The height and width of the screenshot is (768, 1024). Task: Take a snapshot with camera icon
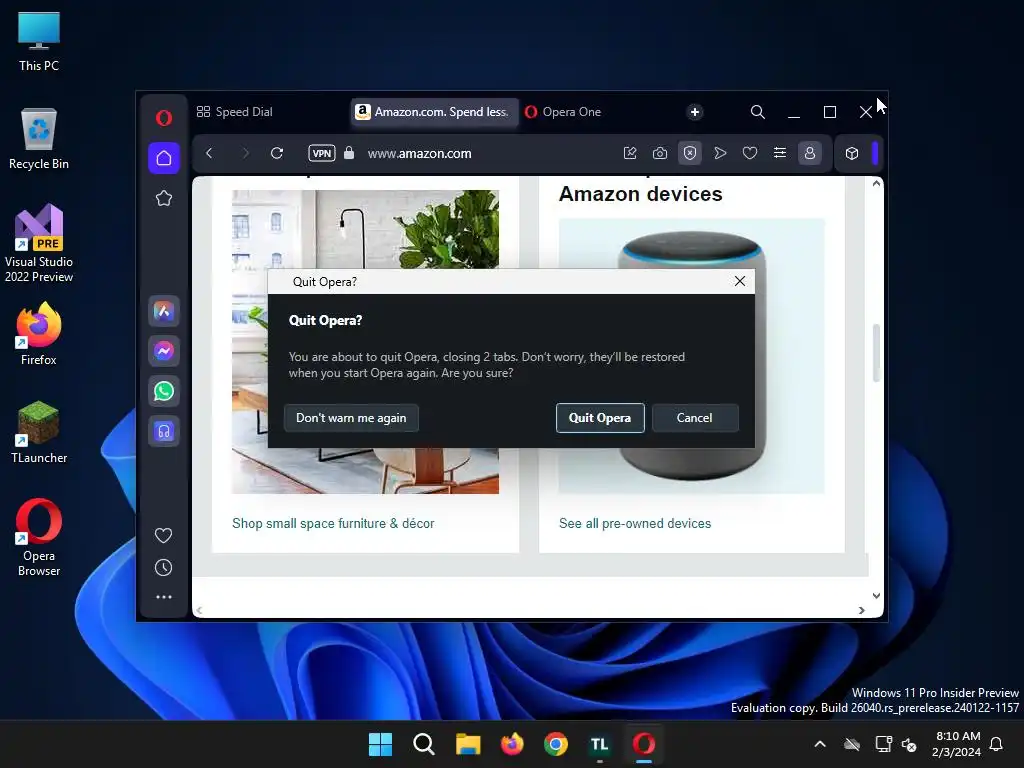(x=660, y=153)
